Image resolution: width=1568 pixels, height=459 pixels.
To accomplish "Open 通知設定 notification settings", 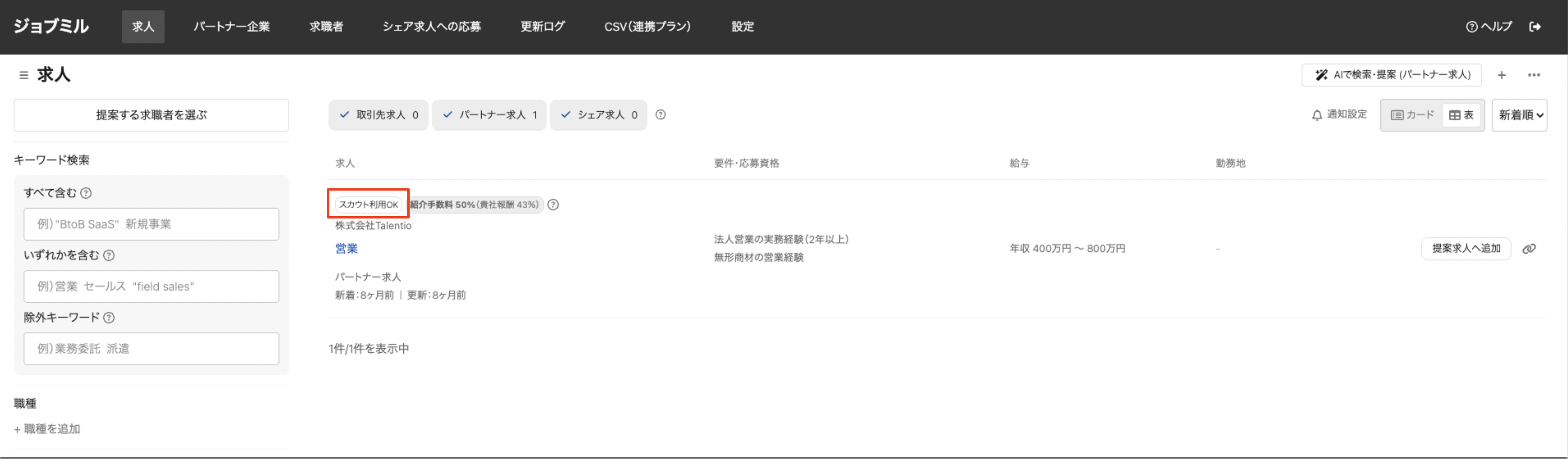I will point(1339,114).
